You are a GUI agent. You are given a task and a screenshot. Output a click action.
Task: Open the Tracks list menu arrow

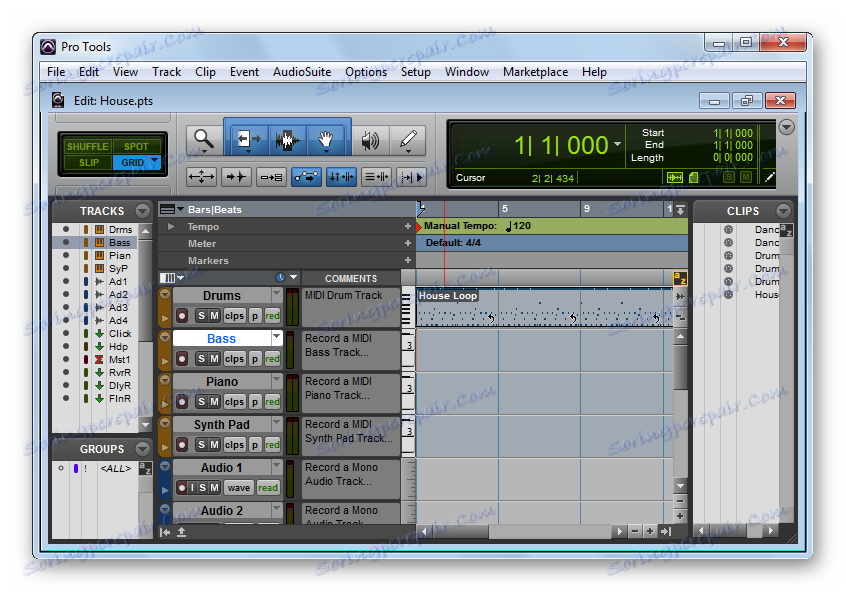(x=142, y=210)
